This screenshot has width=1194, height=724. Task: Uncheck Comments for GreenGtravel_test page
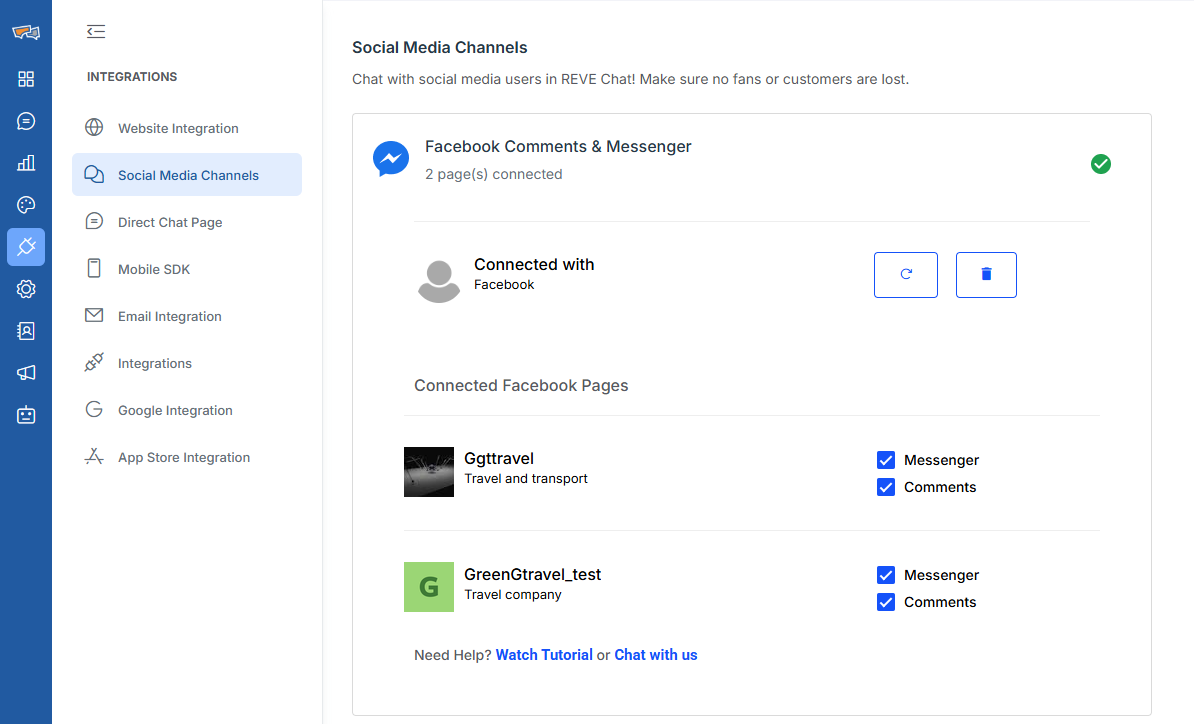click(x=886, y=602)
